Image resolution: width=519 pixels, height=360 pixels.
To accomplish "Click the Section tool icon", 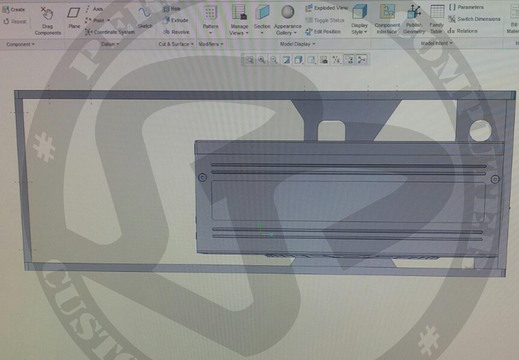I will click(x=262, y=13).
